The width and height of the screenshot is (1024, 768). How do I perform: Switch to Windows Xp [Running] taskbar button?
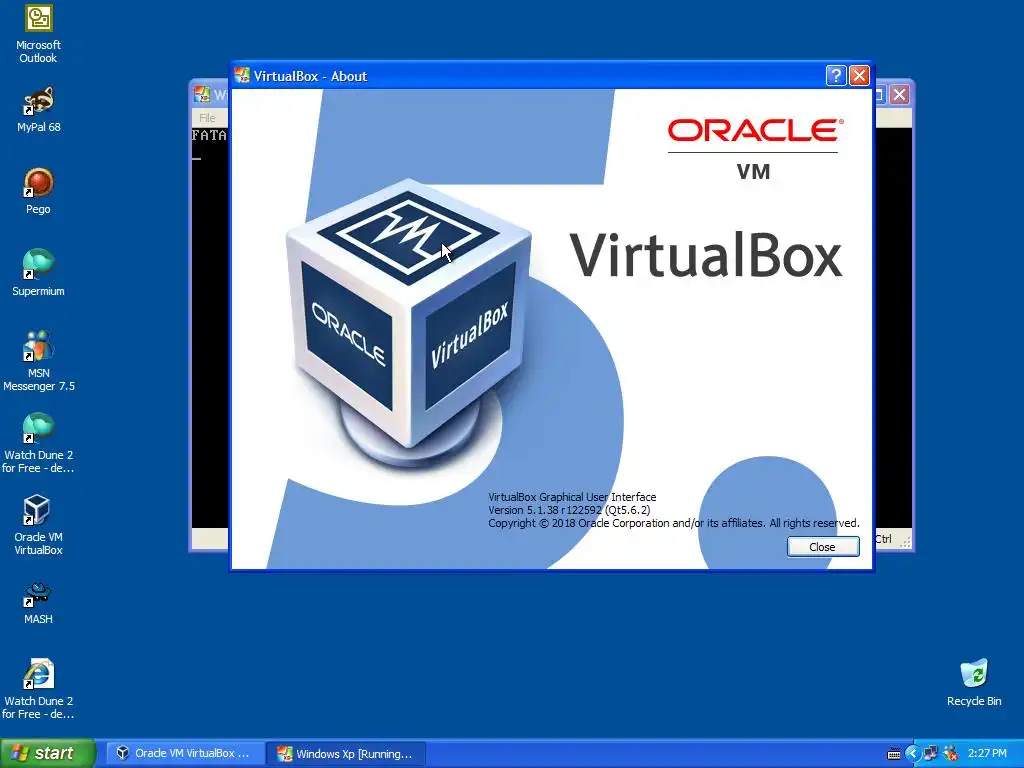pyautogui.click(x=347, y=753)
